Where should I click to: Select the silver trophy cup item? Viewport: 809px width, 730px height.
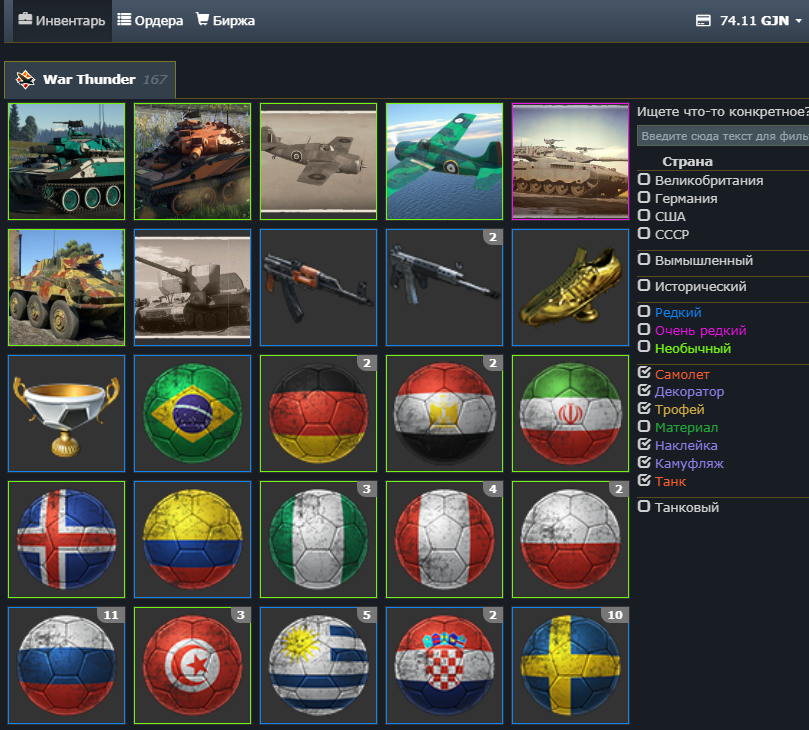pos(66,413)
